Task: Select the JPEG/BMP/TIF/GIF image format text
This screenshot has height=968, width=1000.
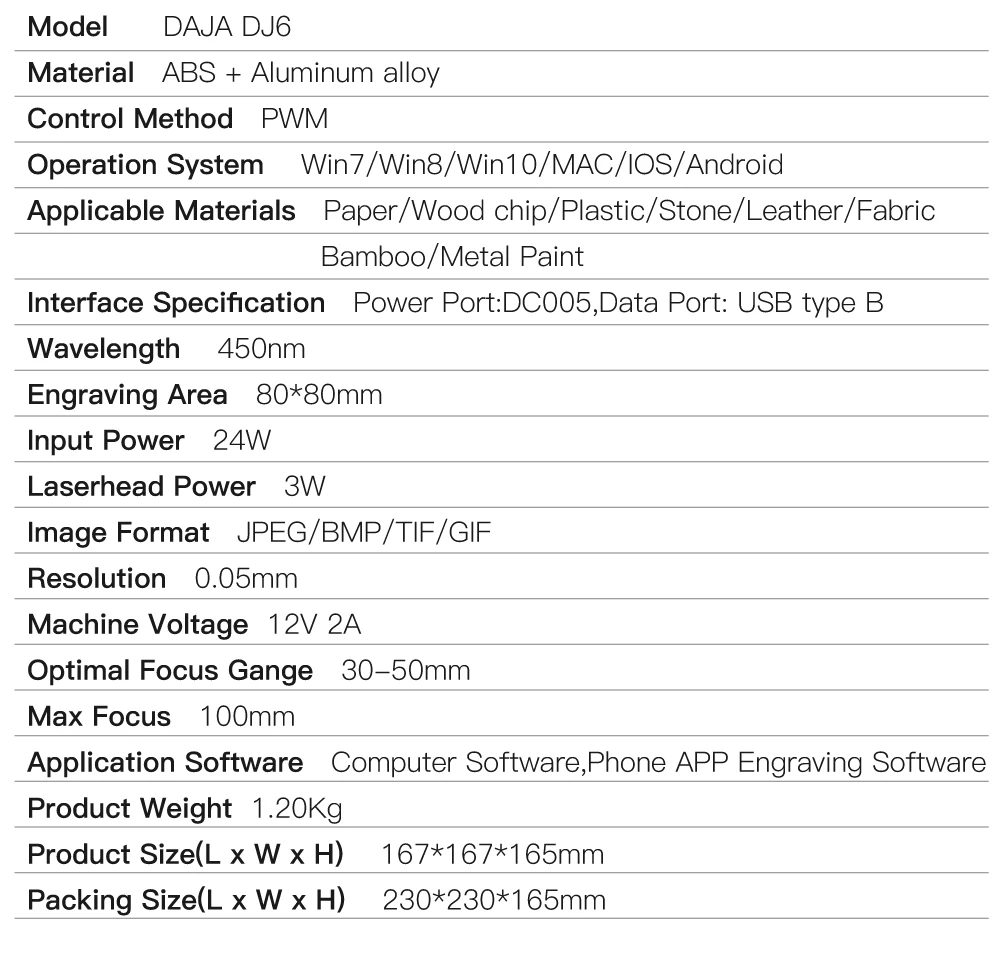Action: pyautogui.click(x=364, y=532)
